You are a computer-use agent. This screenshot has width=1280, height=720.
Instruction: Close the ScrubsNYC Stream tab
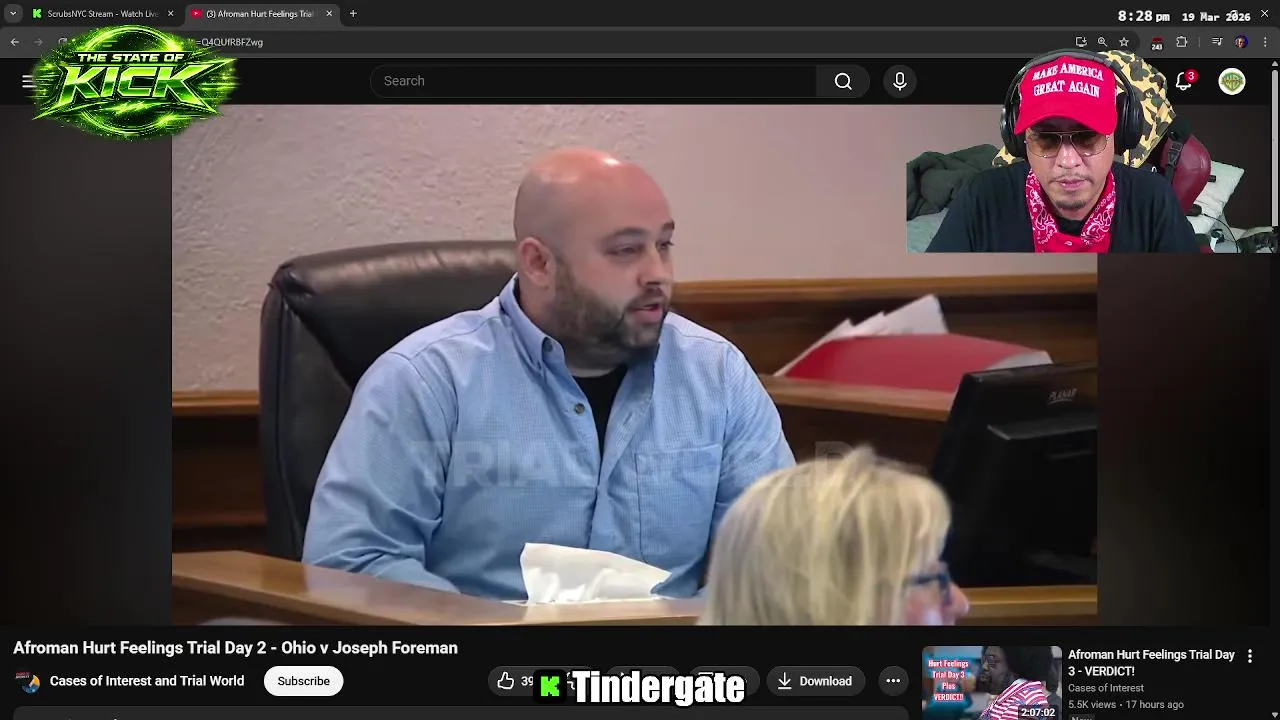coord(170,14)
